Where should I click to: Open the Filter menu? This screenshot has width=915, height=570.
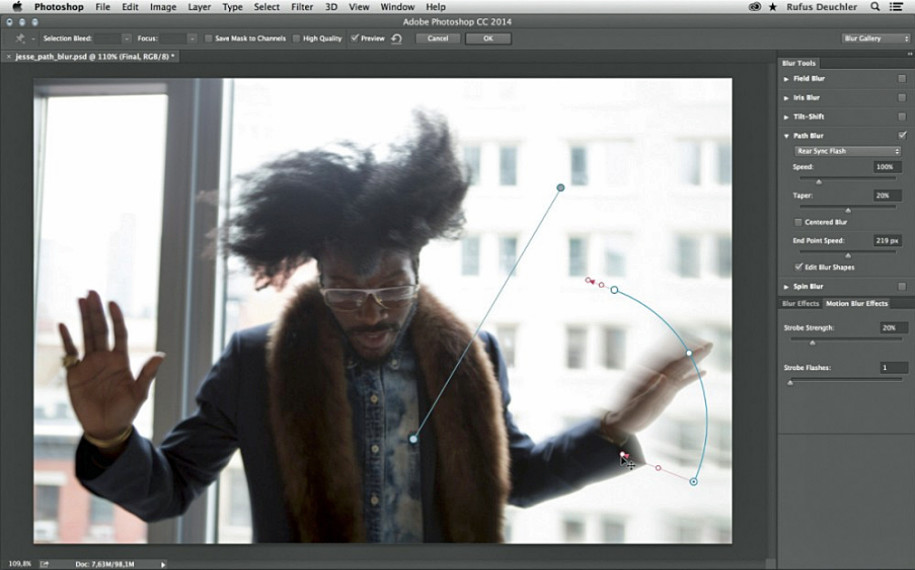[x=301, y=7]
